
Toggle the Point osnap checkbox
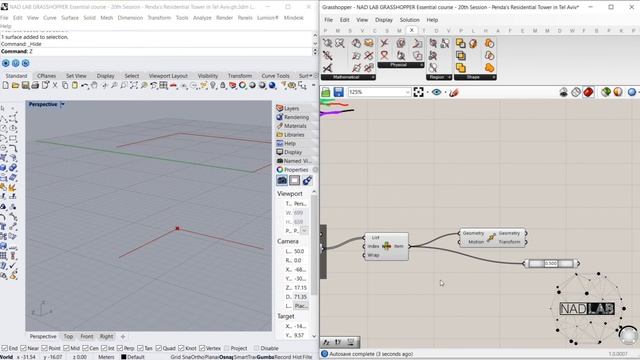44,348
